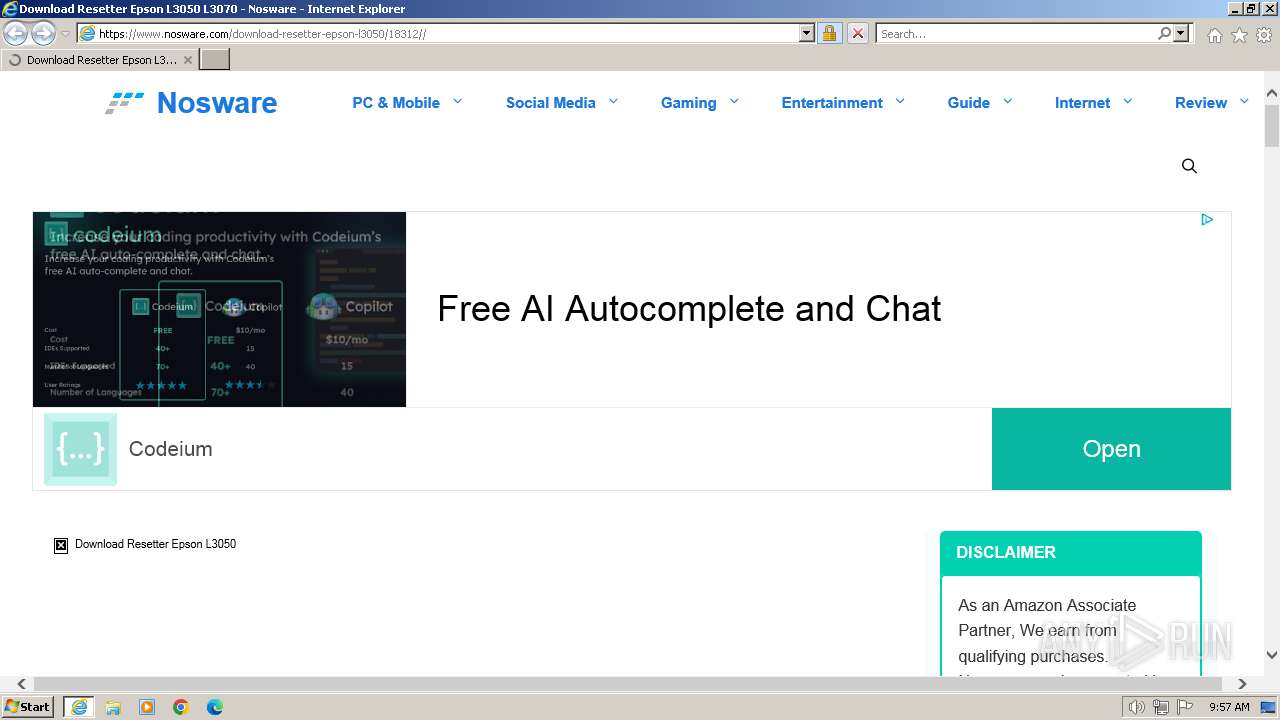Open File Explorer from the taskbar
The image size is (1280, 720).
pos(113,707)
